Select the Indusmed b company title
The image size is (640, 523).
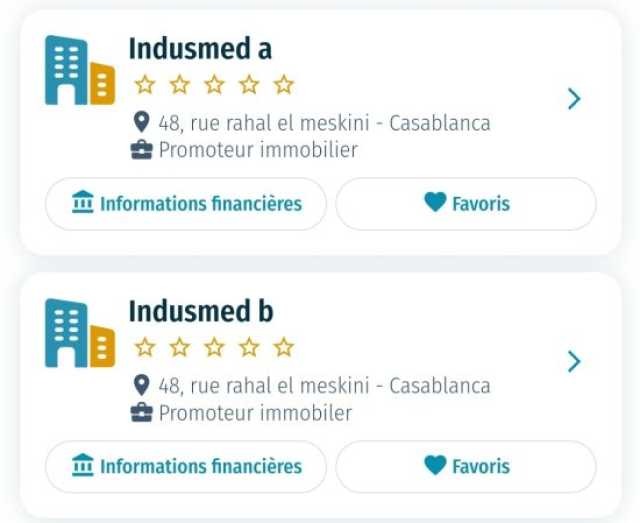[x=201, y=312]
